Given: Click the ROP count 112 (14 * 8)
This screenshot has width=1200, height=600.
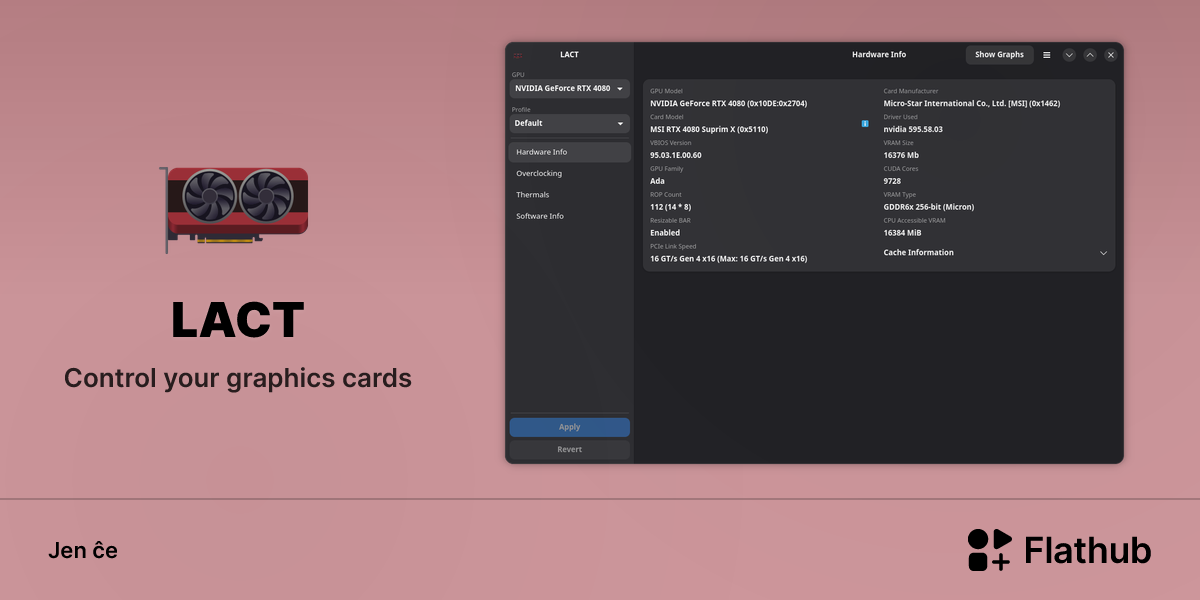Looking at the screenshot, I should 672,207.
